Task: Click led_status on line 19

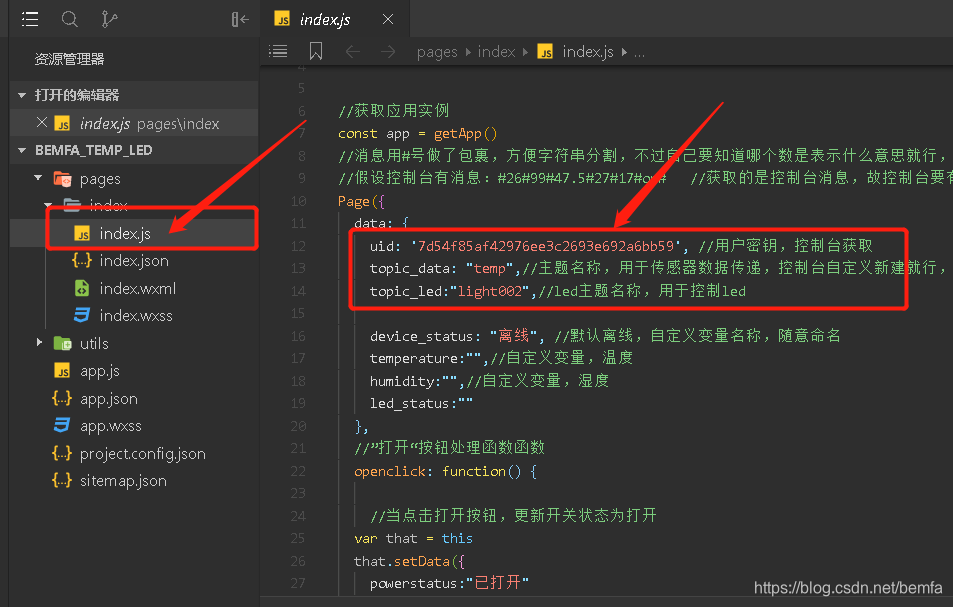Action: point(410,403)
